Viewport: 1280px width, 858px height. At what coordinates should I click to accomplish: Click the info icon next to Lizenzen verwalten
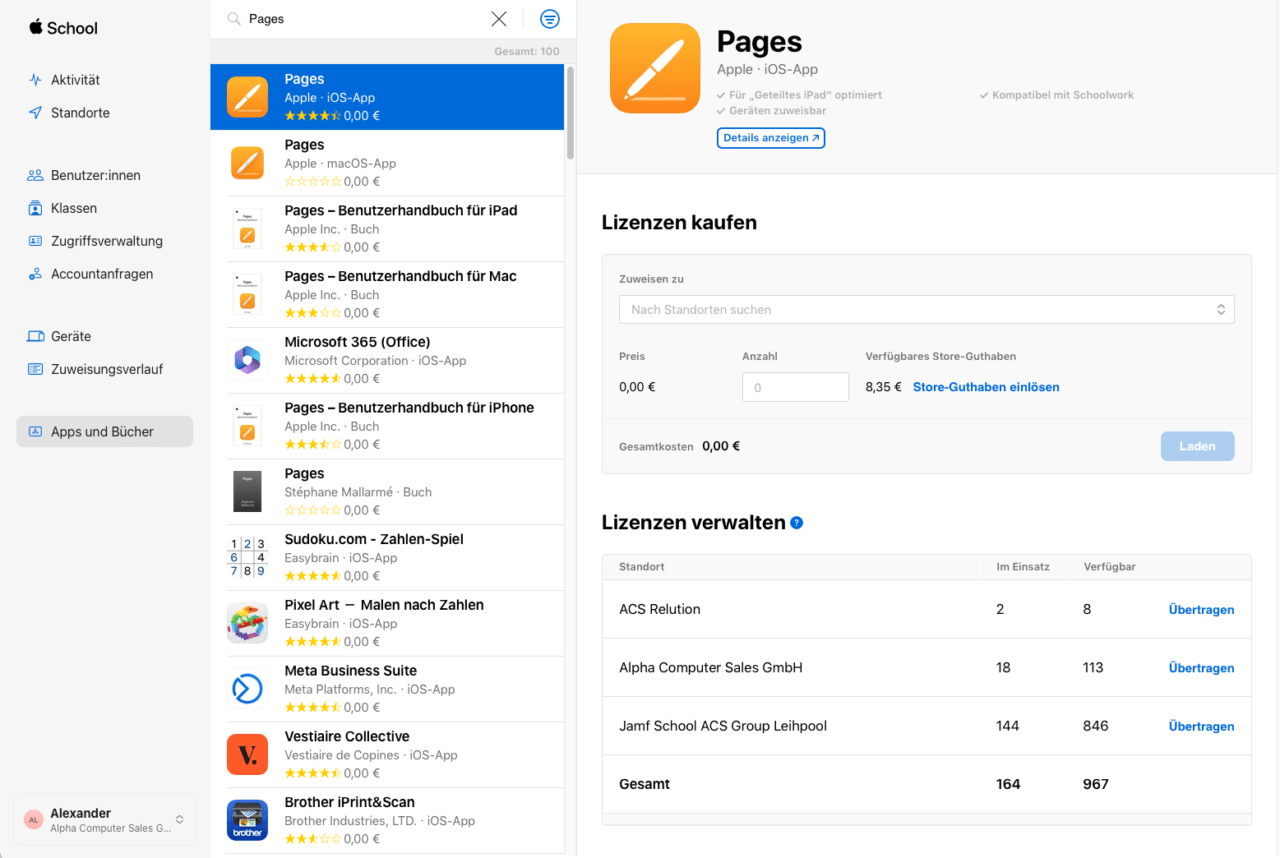tap(797, 523)
